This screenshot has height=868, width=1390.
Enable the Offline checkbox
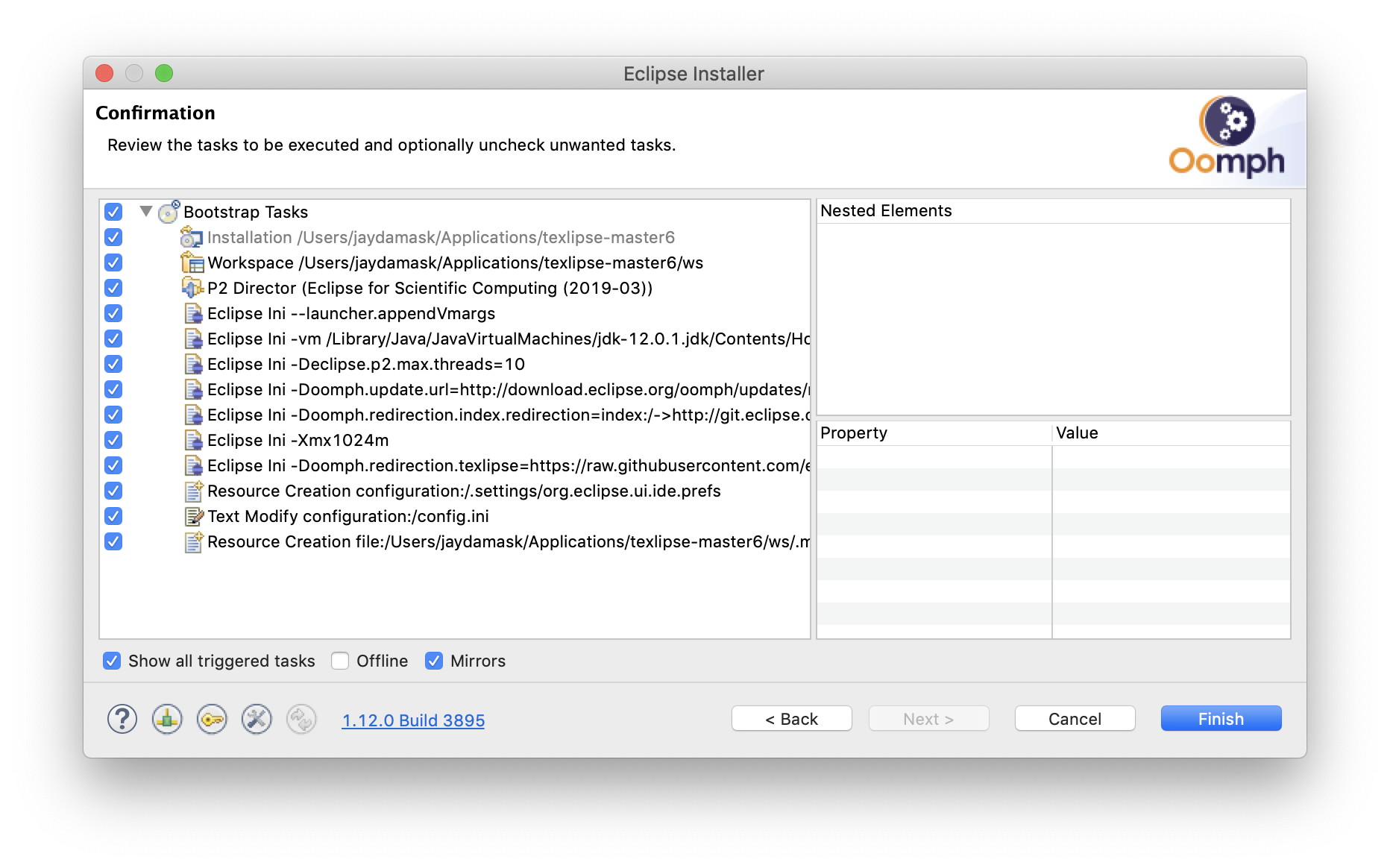pyautogui.click(x=340, y=661)
